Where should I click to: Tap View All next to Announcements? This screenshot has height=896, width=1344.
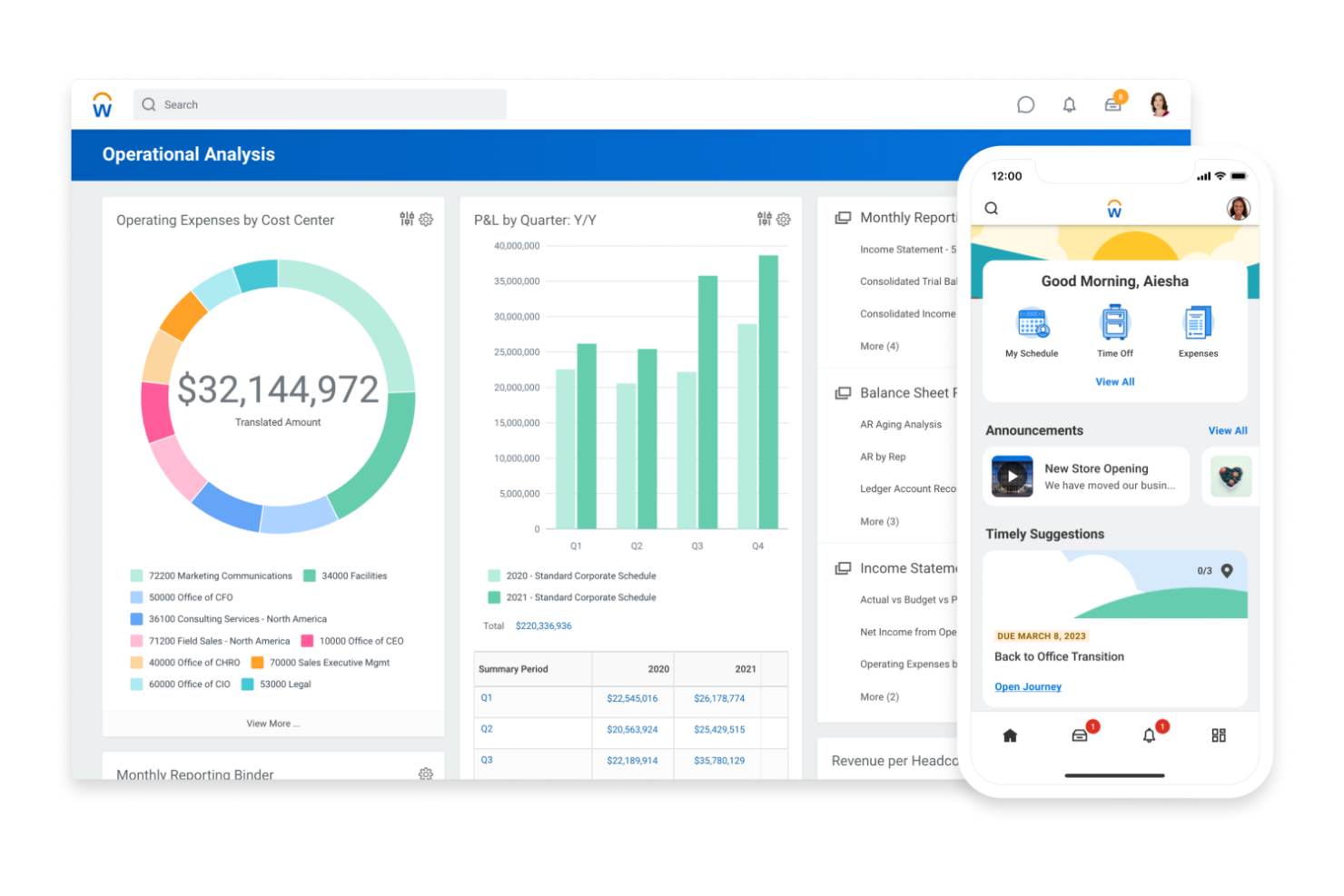pos(1228,430)
